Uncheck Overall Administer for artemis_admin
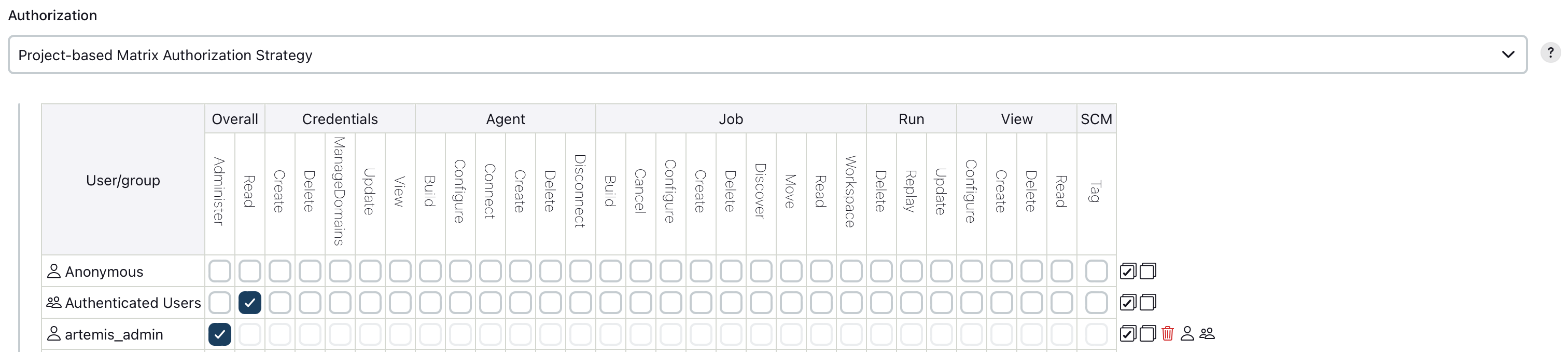This screenshot has height=352, width=1568. click(219, 334)
